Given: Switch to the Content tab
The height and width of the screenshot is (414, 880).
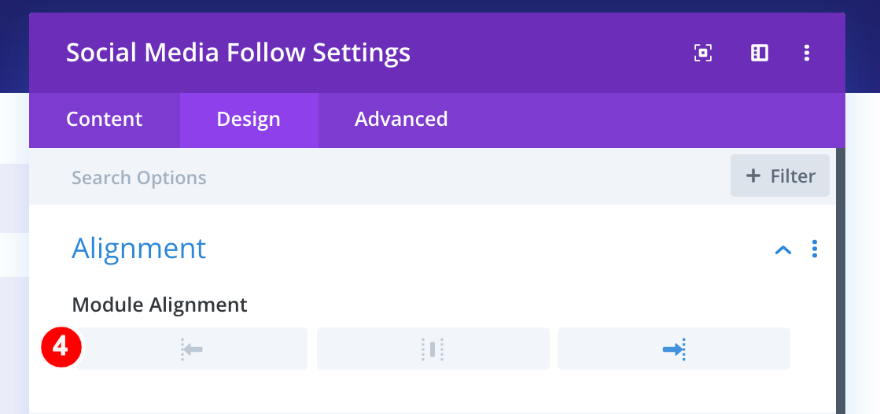Looking at the screenshot, I should point(104,120).
